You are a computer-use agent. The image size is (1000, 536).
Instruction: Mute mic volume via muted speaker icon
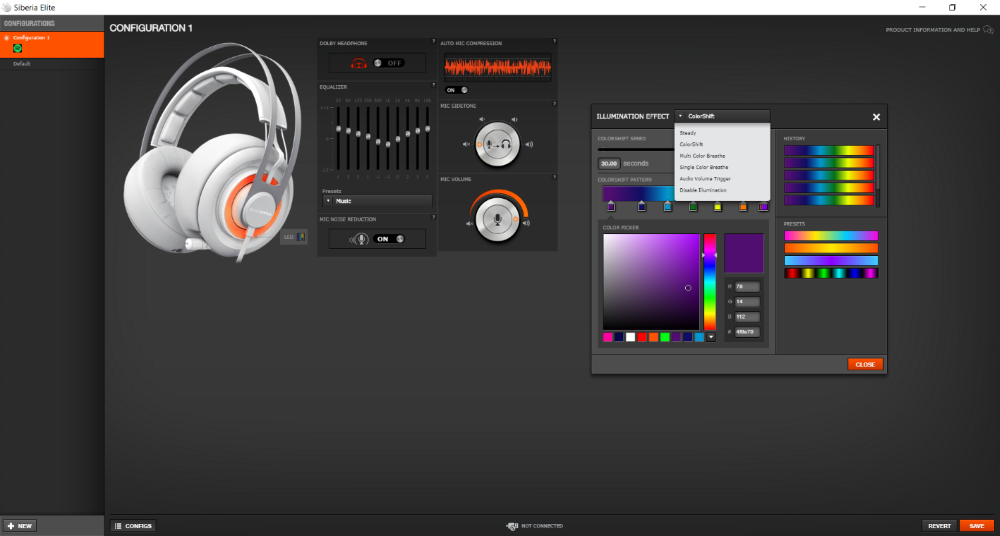pyautogui.click(x=470, y=223)
